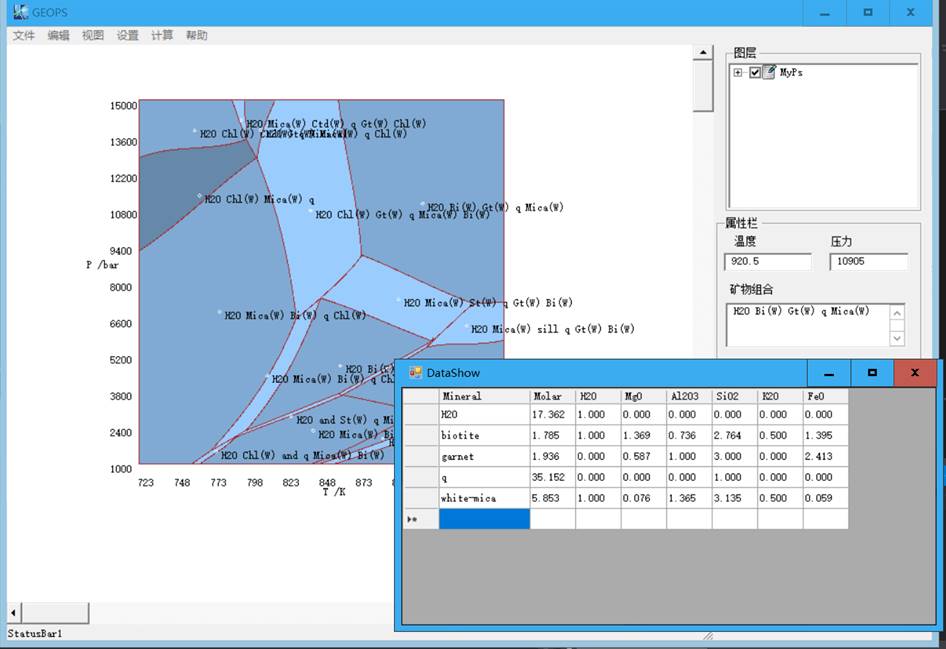Minimize the DataShow window
The height and width of the screenshot is (649, 946).
click(x=828, y=373)
